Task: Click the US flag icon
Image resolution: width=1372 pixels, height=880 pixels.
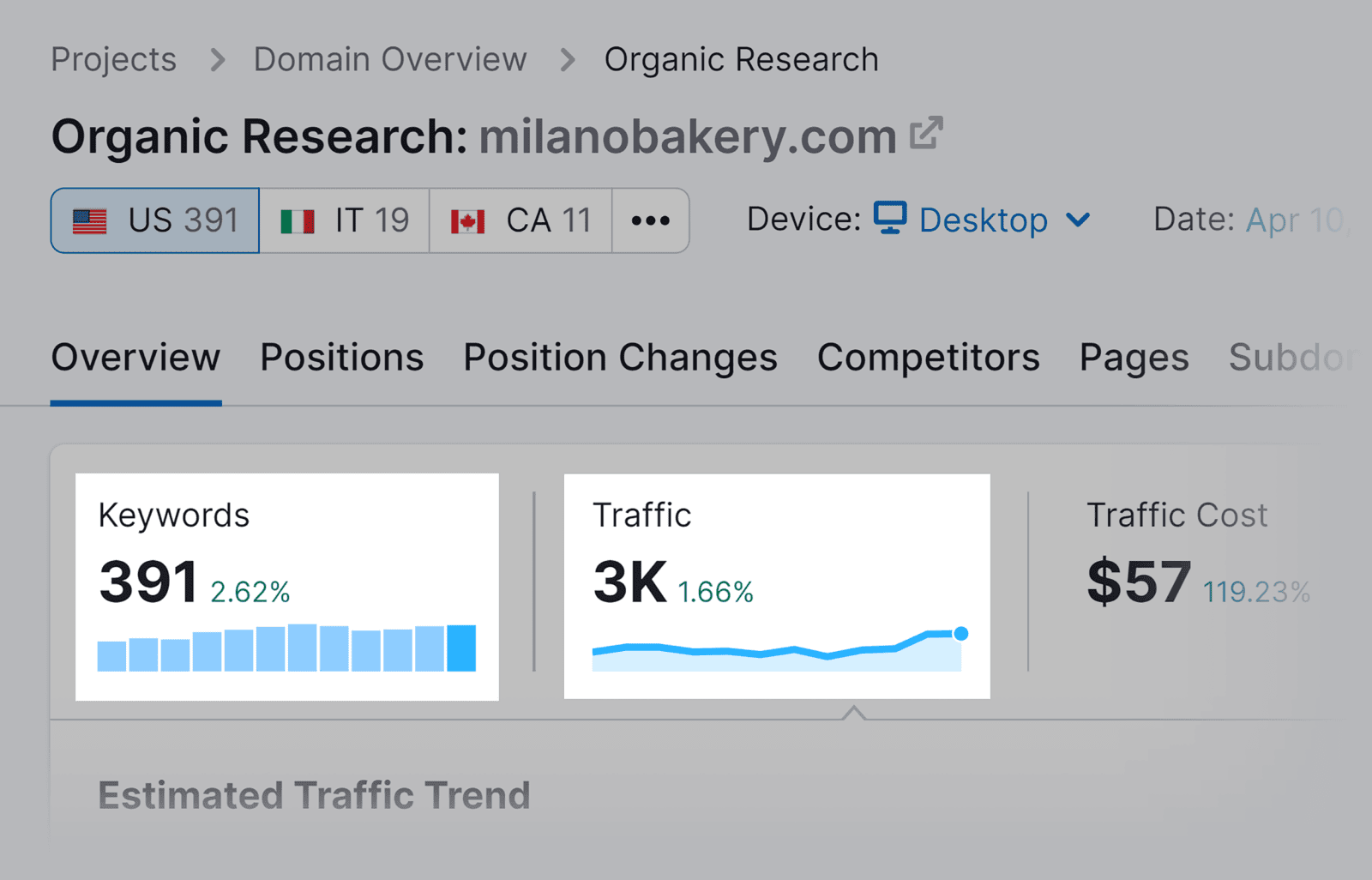Action: pos(88,220)
